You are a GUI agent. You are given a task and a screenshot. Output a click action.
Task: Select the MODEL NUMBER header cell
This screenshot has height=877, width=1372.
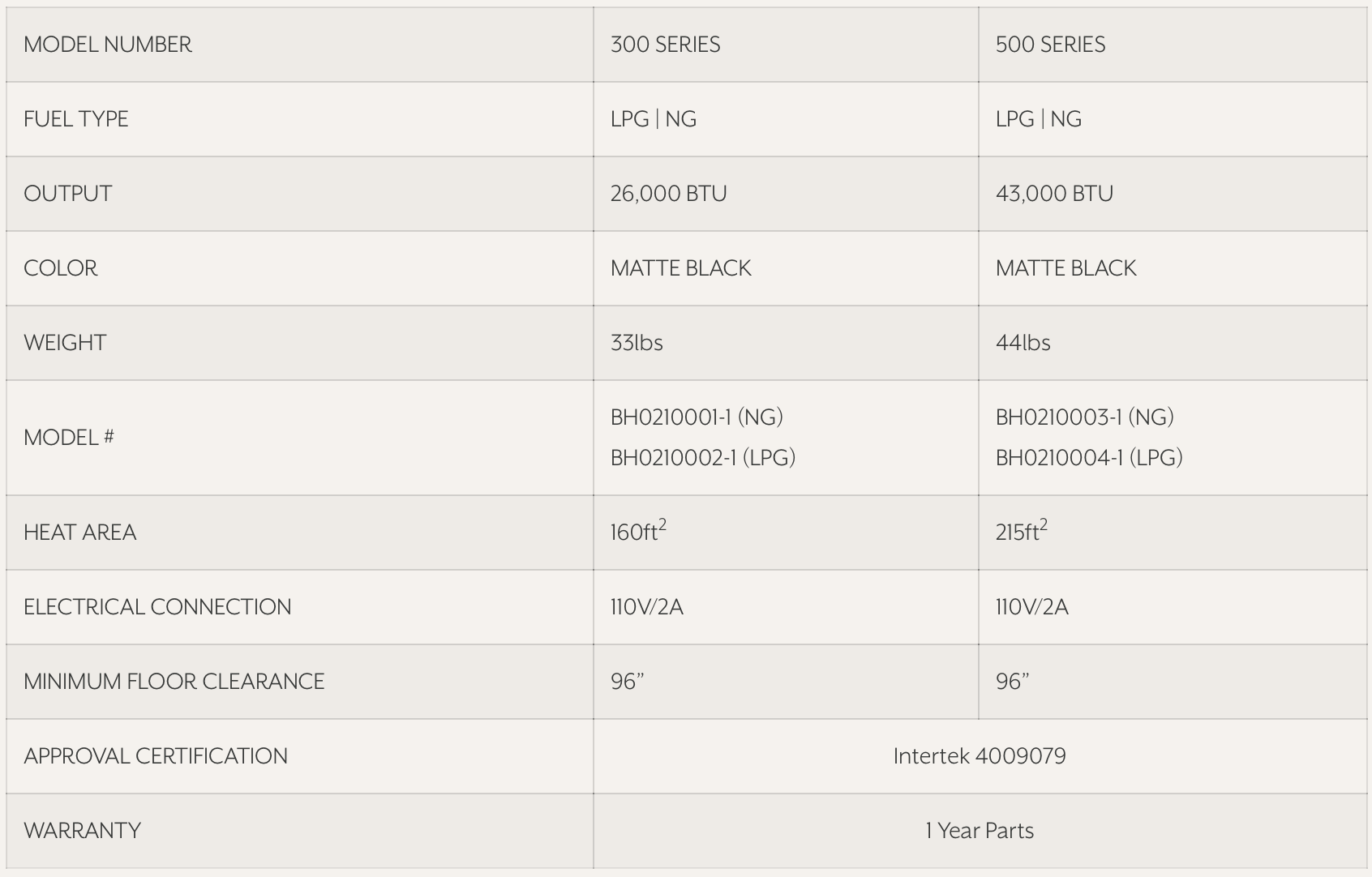coord(108,45)
